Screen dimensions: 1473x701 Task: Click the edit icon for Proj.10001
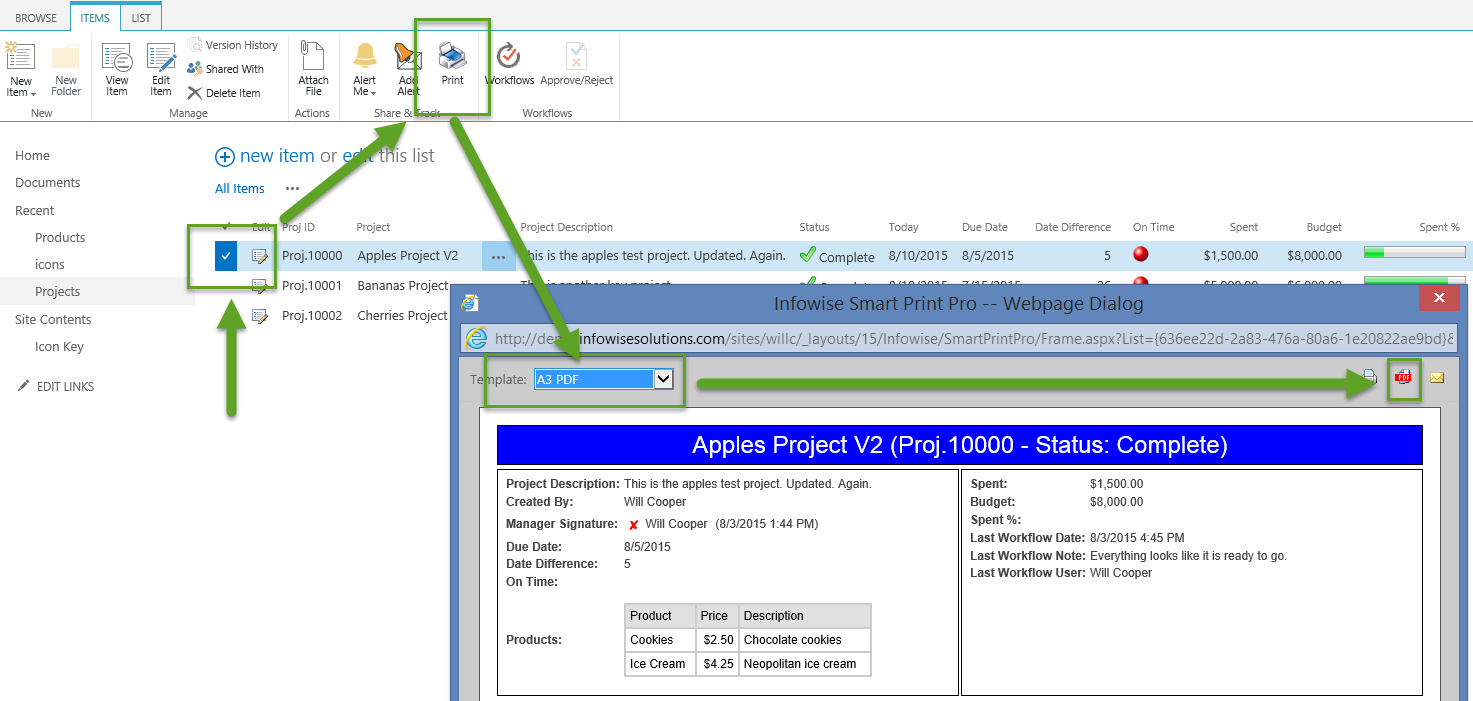pyautogui.click(x=260, y=286)
